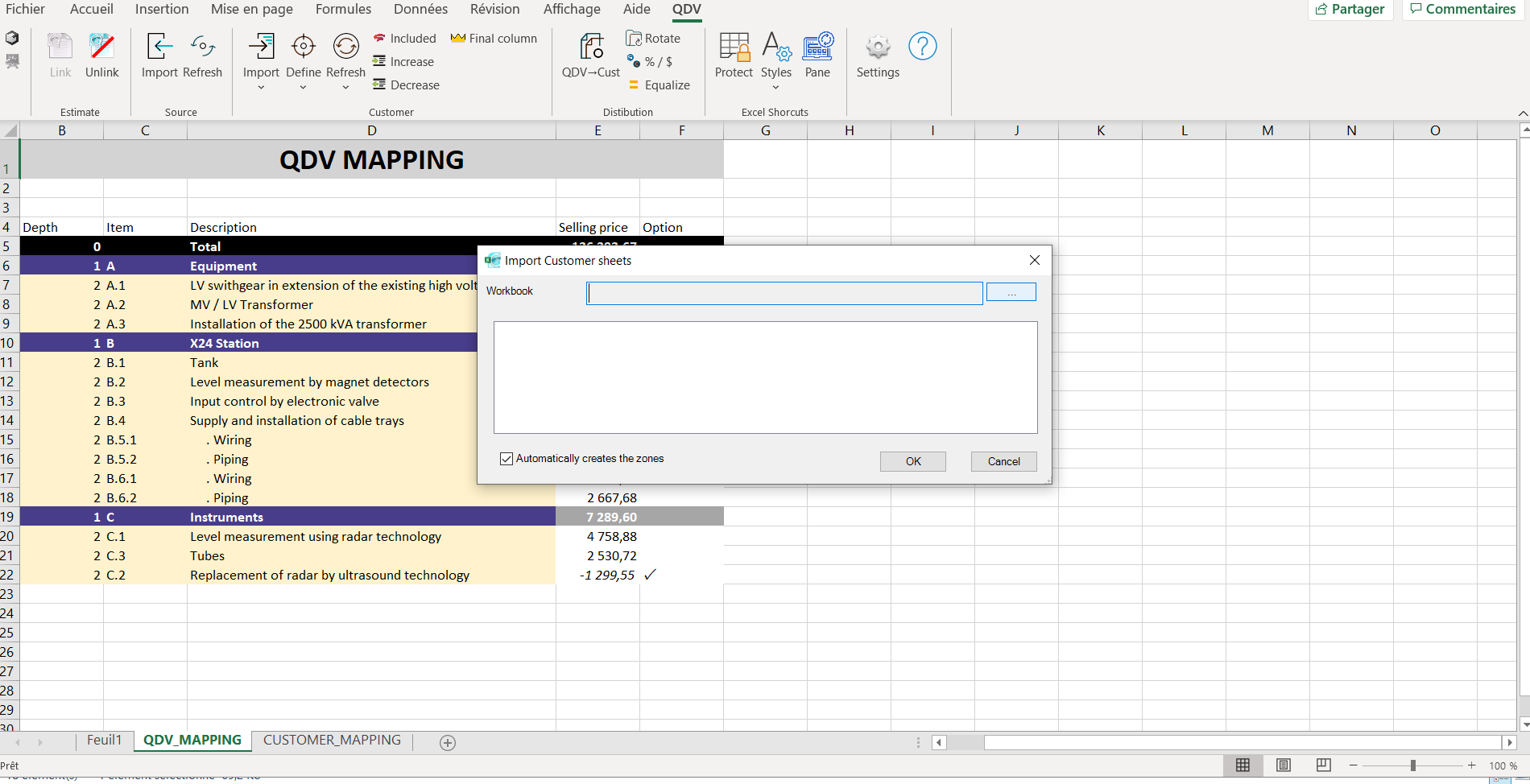The width and height of the screenshot is (1530, 784).
Task: Click the Styles icon
Action: tap(776, 47)
